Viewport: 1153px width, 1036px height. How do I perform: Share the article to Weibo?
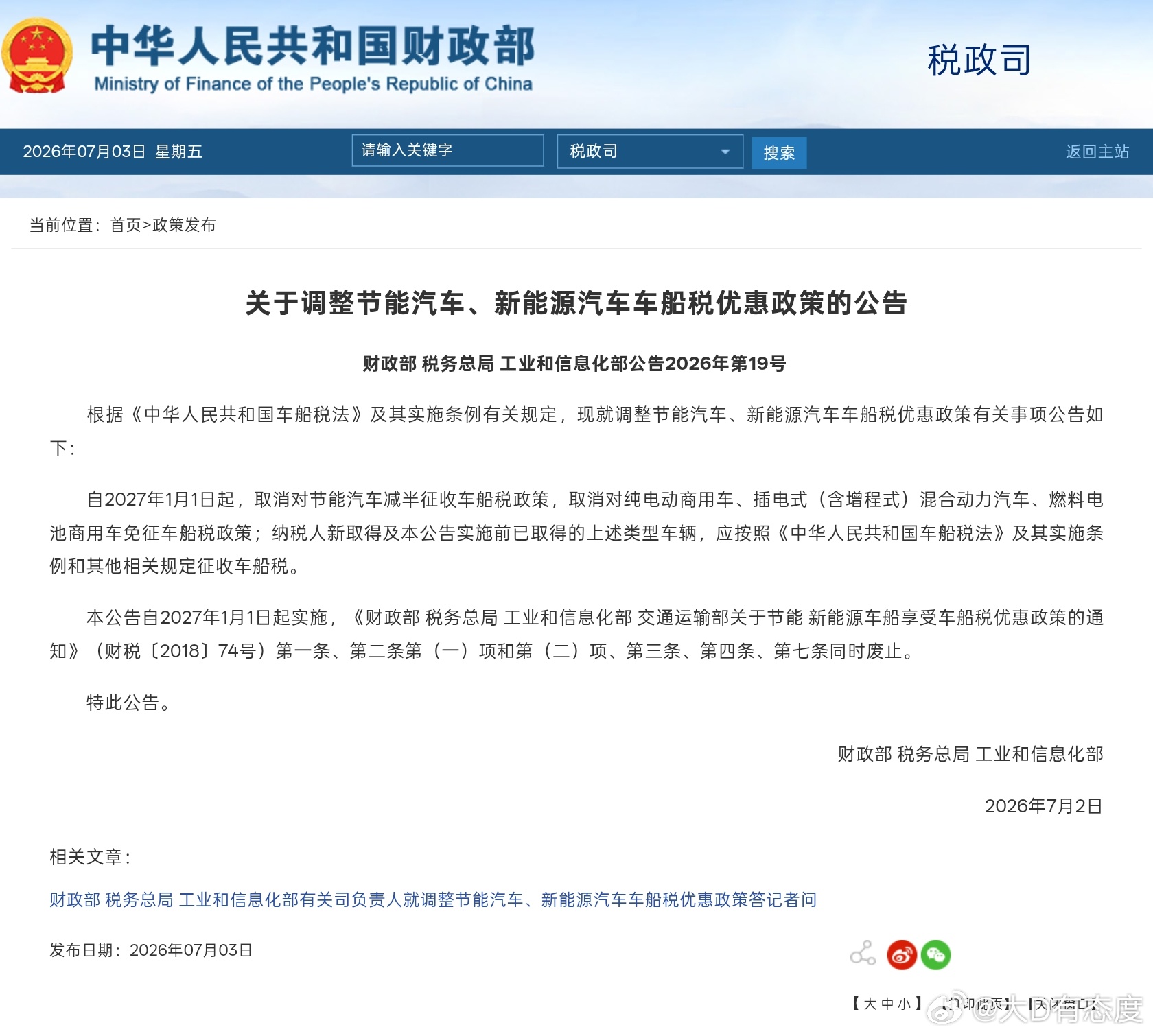[x=902, y=955]
